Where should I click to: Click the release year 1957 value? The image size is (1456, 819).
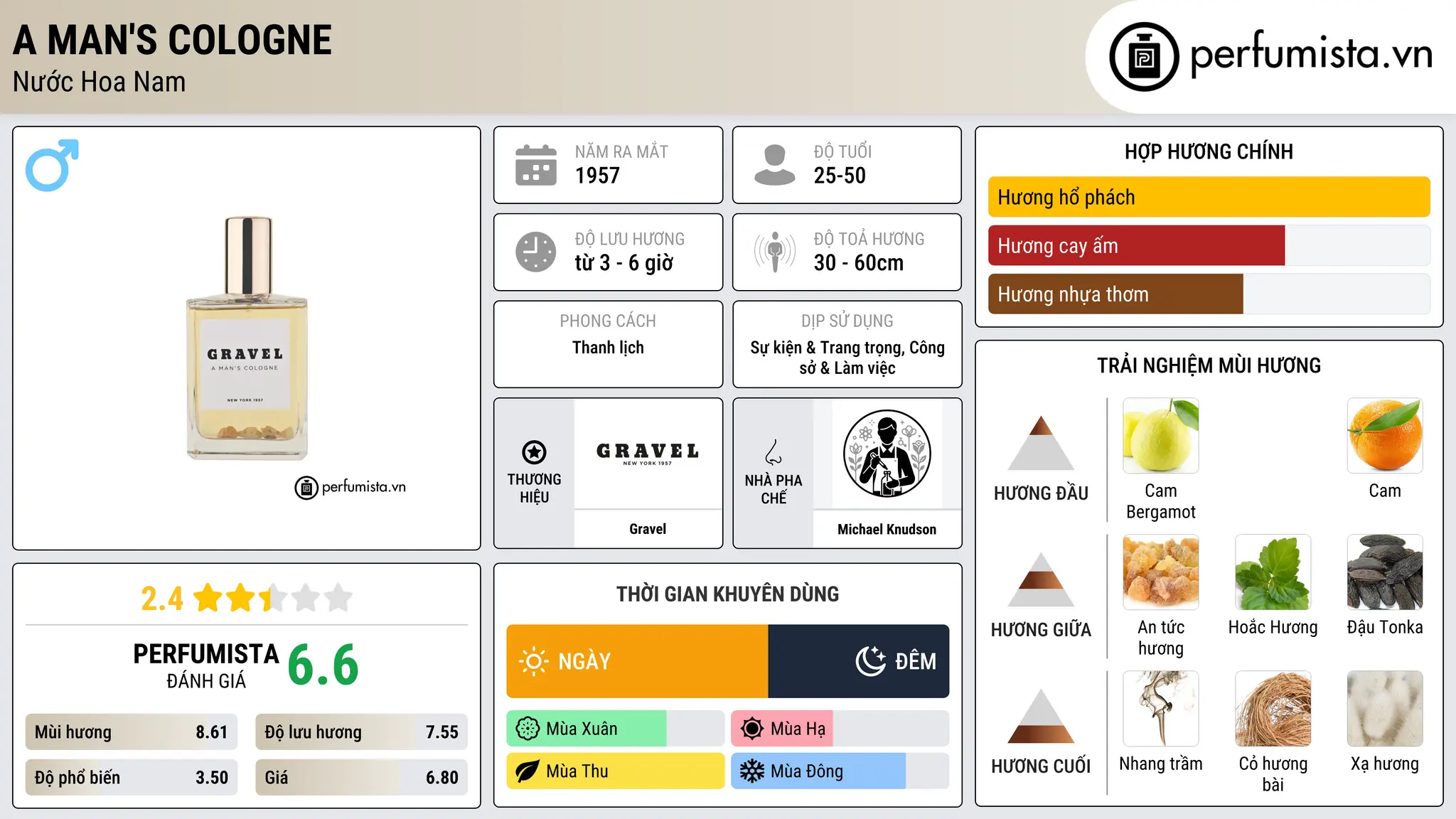[x=597, y=176]
